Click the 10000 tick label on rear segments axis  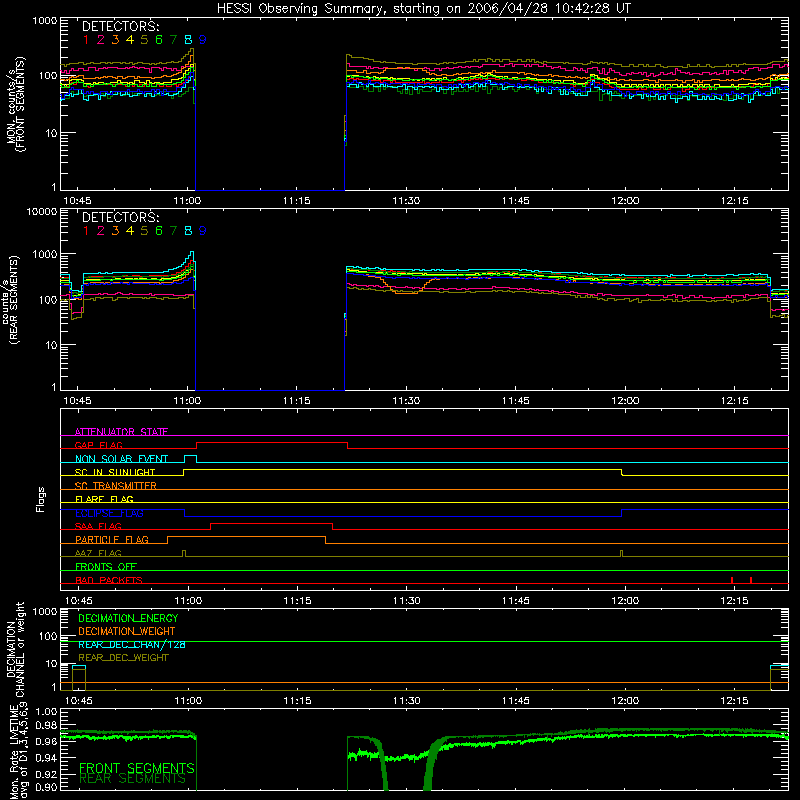pos(42,211)
